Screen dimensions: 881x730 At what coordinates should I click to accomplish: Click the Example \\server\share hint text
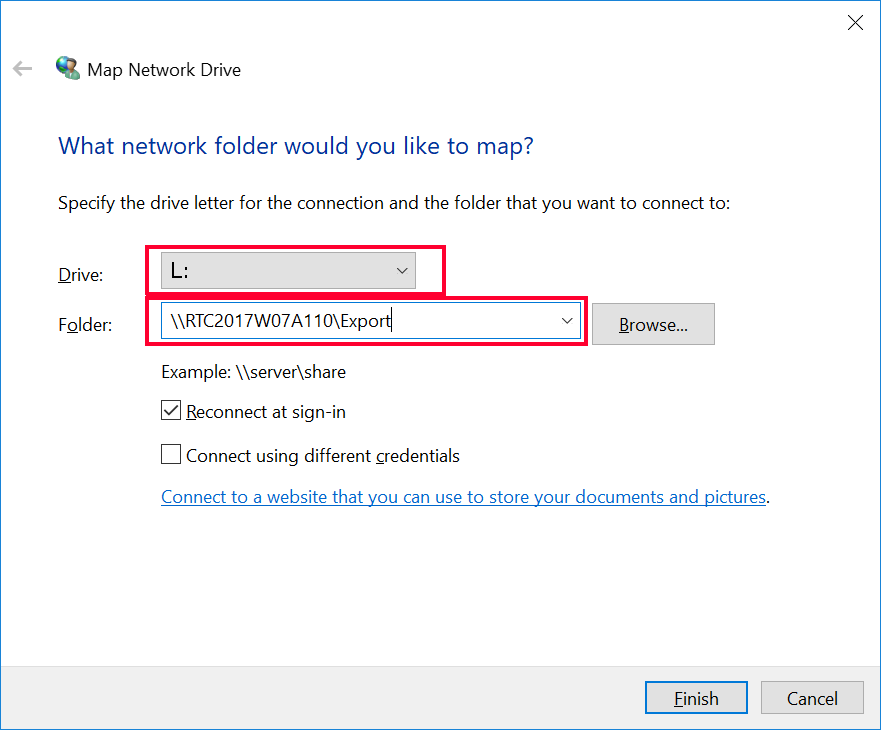(253, 372)
